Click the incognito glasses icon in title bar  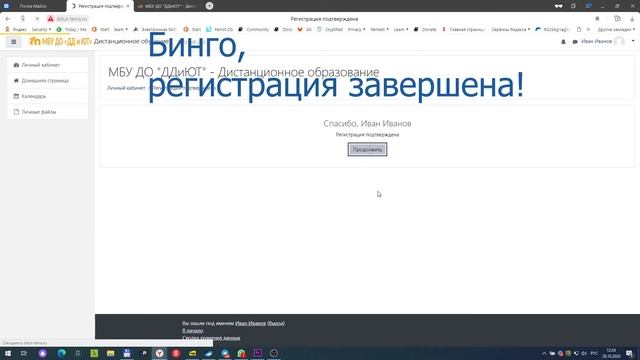[x=558, y=6]
